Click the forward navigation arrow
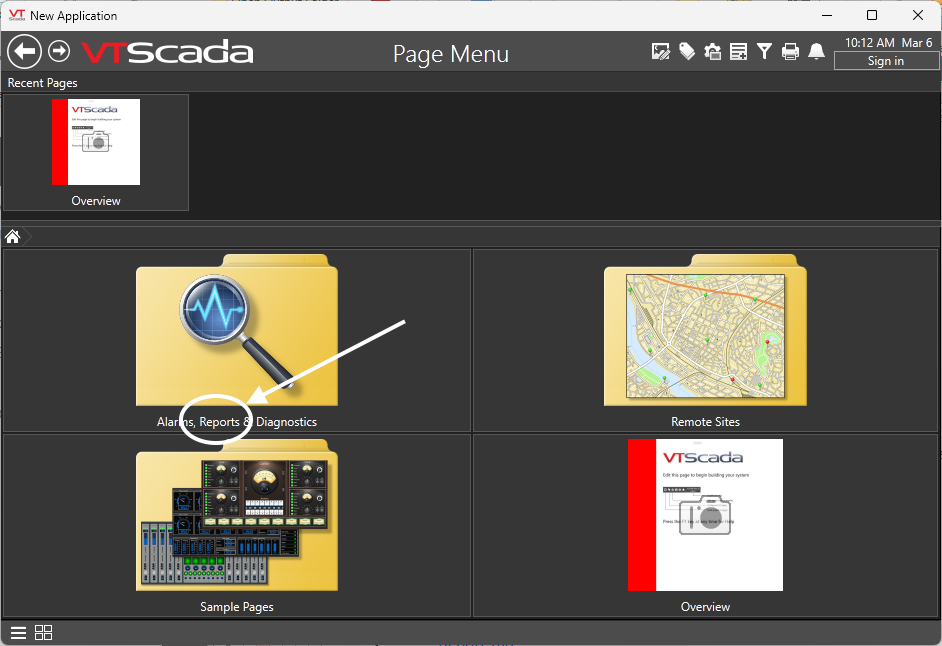Viewport: 942px width, 646px height. coord(59,51)
